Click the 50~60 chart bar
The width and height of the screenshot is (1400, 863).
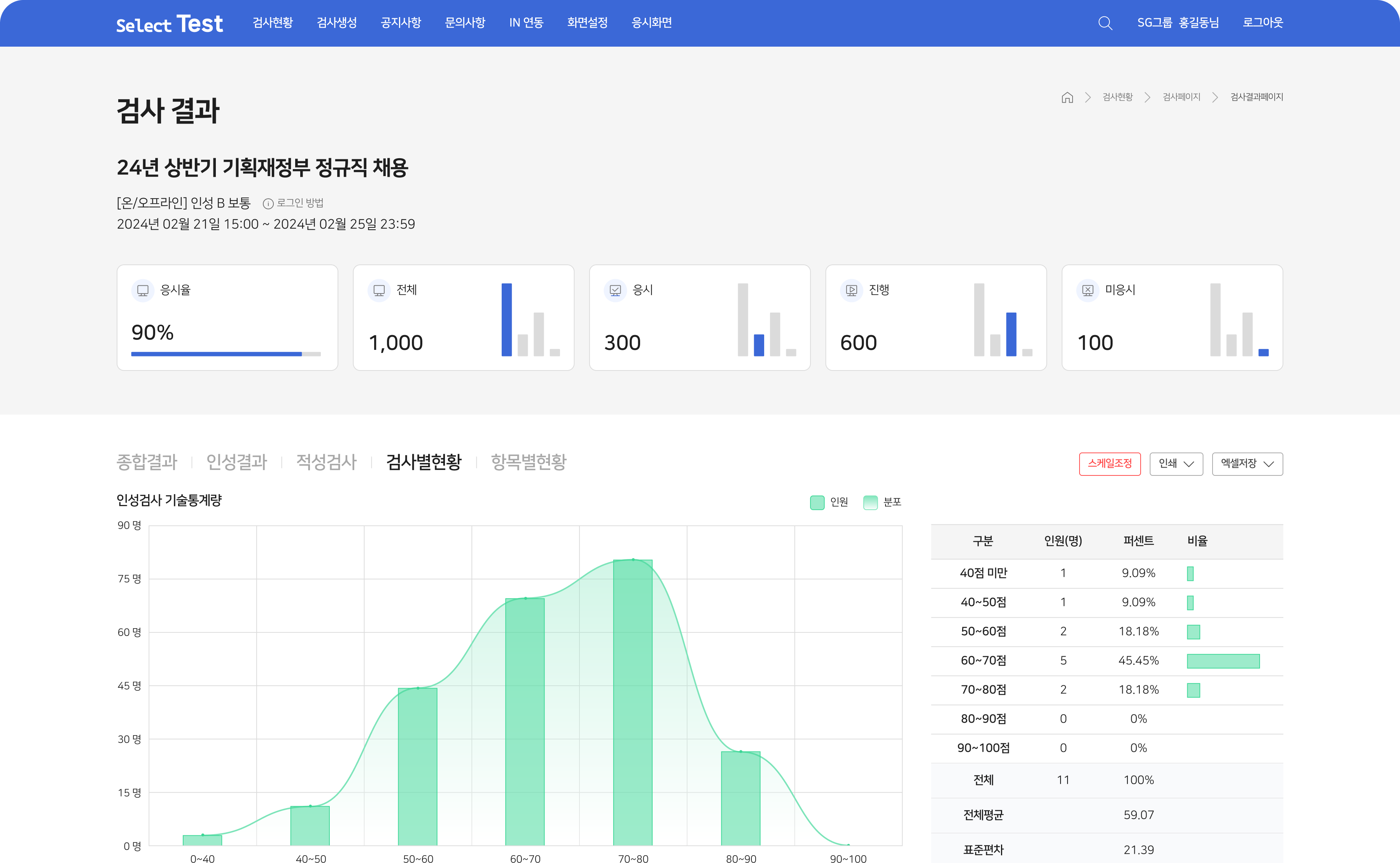417,767
